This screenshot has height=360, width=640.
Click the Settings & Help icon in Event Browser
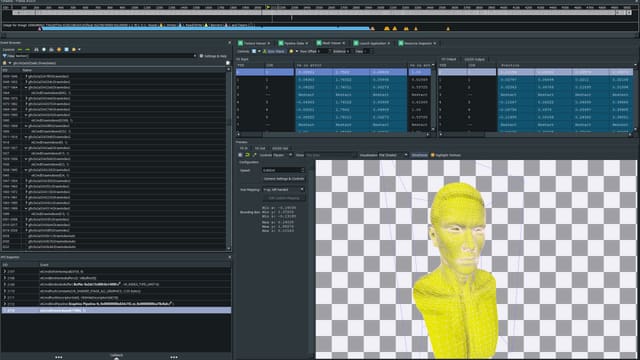click(x=201, y=56)
